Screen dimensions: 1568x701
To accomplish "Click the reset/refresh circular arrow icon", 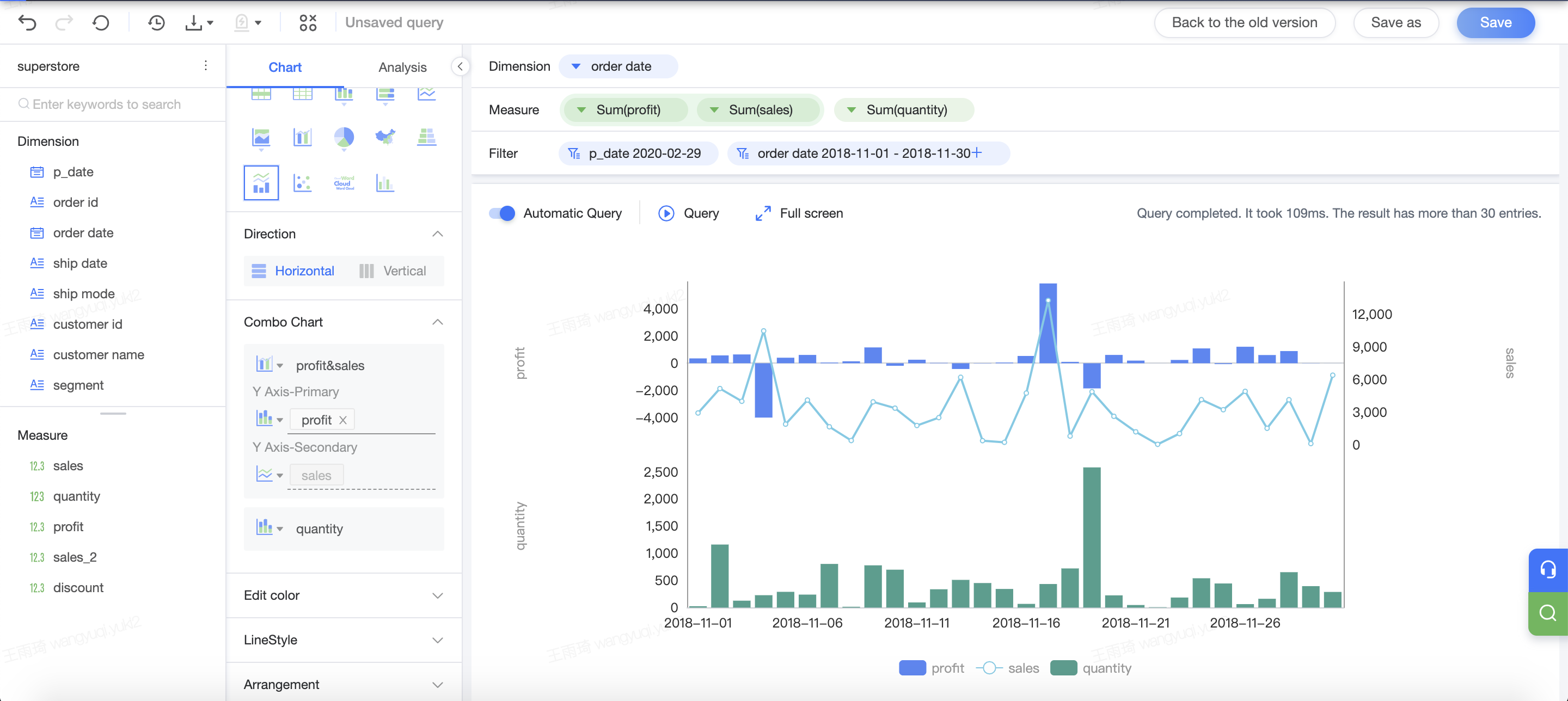I will click(x=101, y=22).
